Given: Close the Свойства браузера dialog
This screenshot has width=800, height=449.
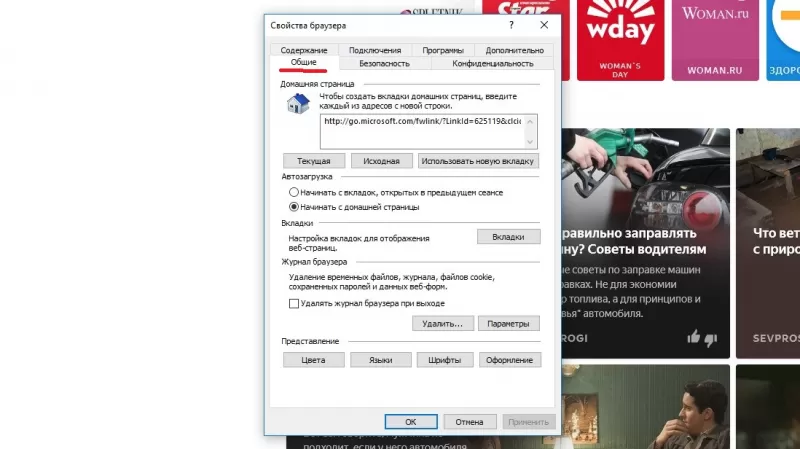Looking at the screenshot, I should pyautogui.click(x=544, y=25).
